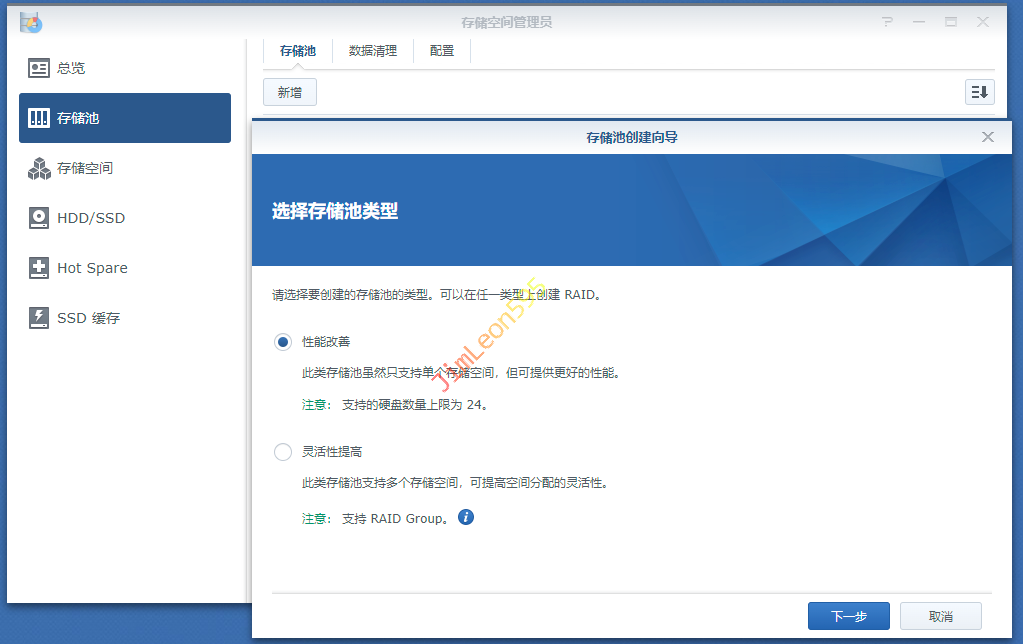Click the 灵活性提高 option label text
Image resolution: width=1023 pixels, height=644 pixels.
tap(332, 452)
